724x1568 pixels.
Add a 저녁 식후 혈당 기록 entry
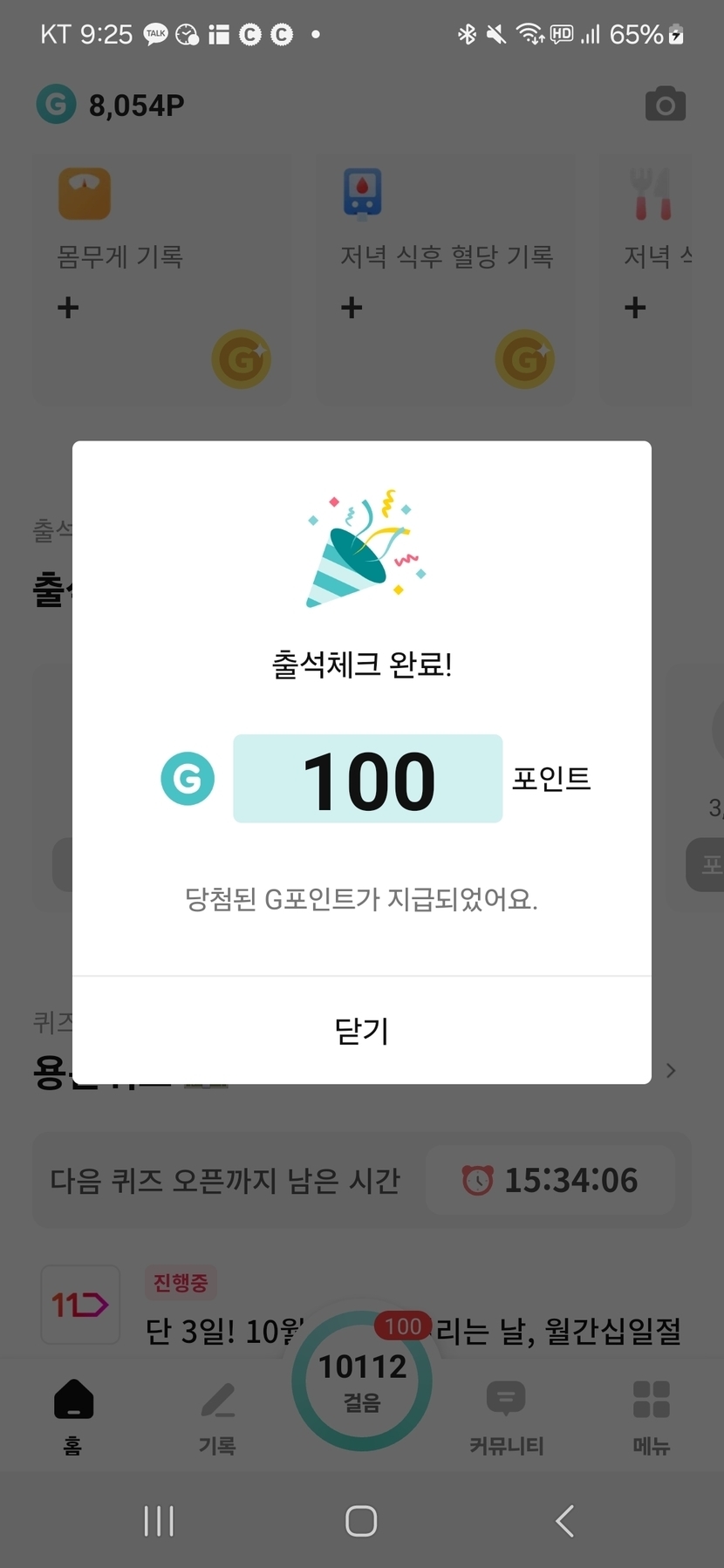coord(352,308)
